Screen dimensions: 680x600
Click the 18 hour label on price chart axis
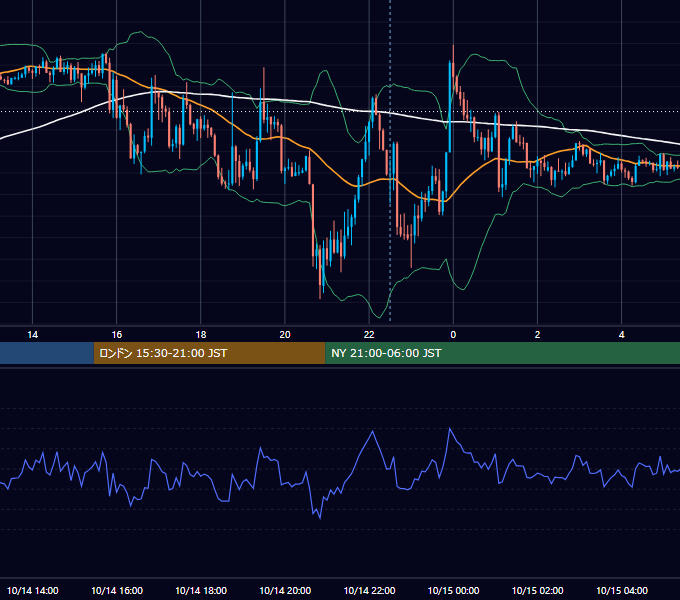tap(201, 334)
